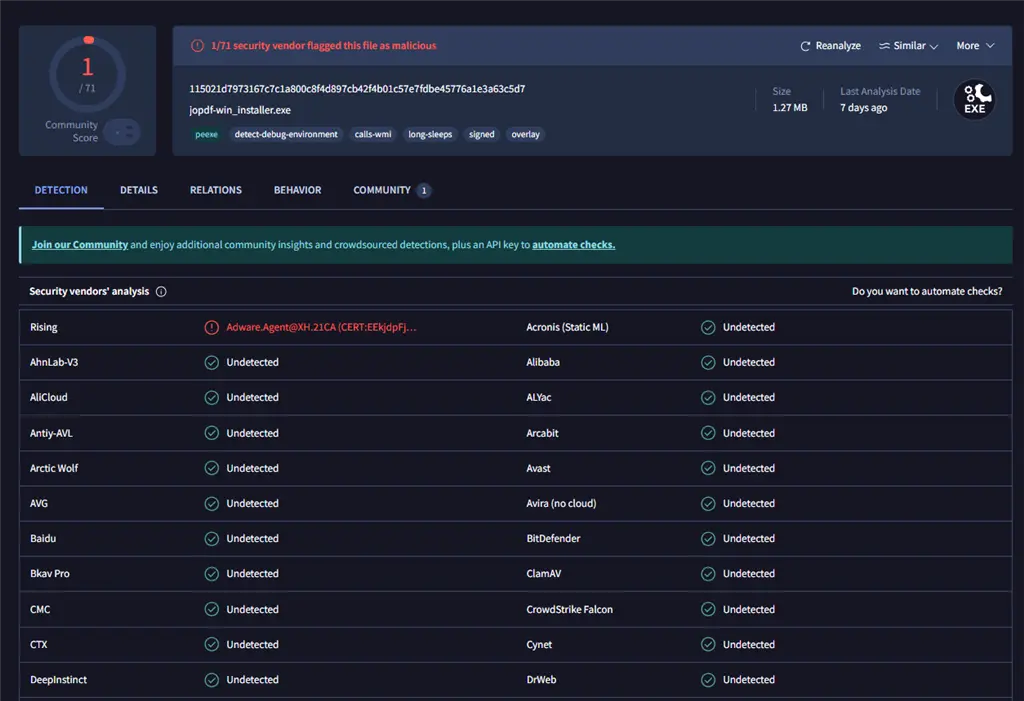This screenshot has width=1024, height=701.
Task: Select the peexe tag chip
Action: 206,134
